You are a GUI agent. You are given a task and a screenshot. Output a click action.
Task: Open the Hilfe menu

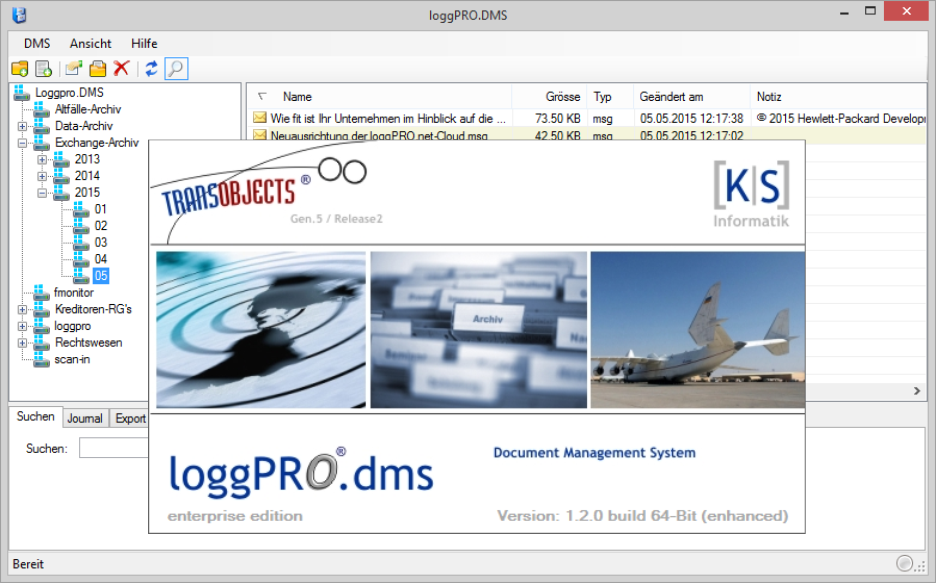point(144,44)
